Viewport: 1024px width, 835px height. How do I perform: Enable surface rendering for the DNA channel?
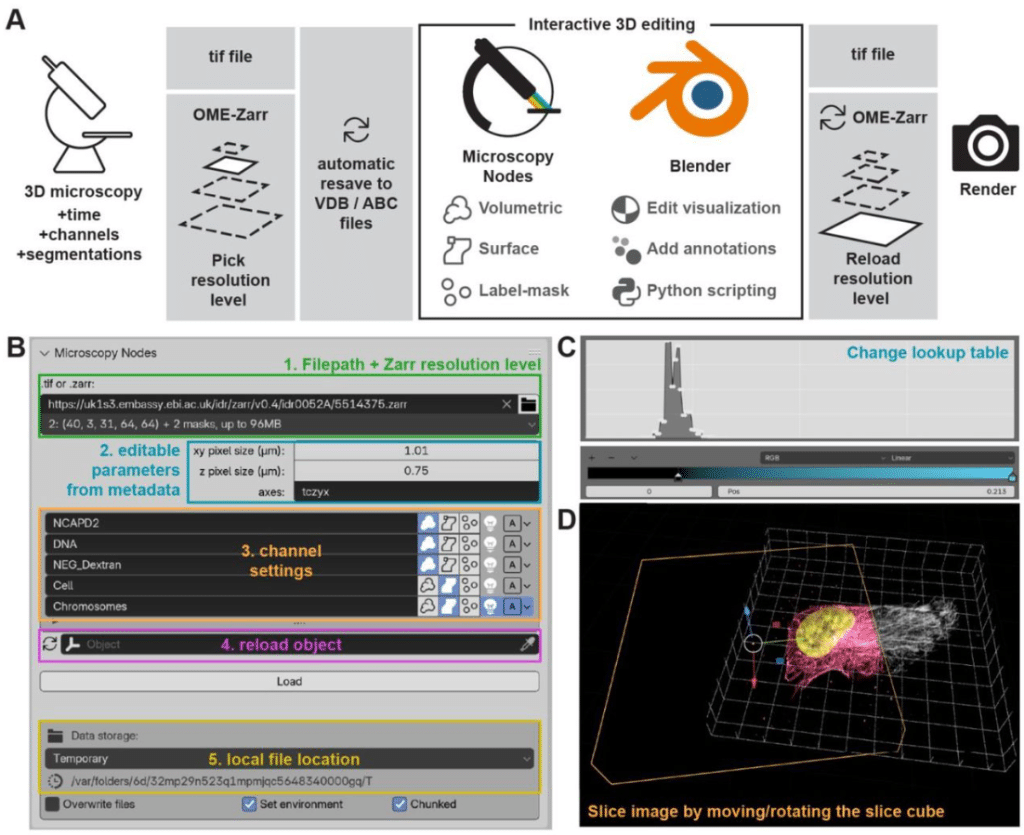449,543
